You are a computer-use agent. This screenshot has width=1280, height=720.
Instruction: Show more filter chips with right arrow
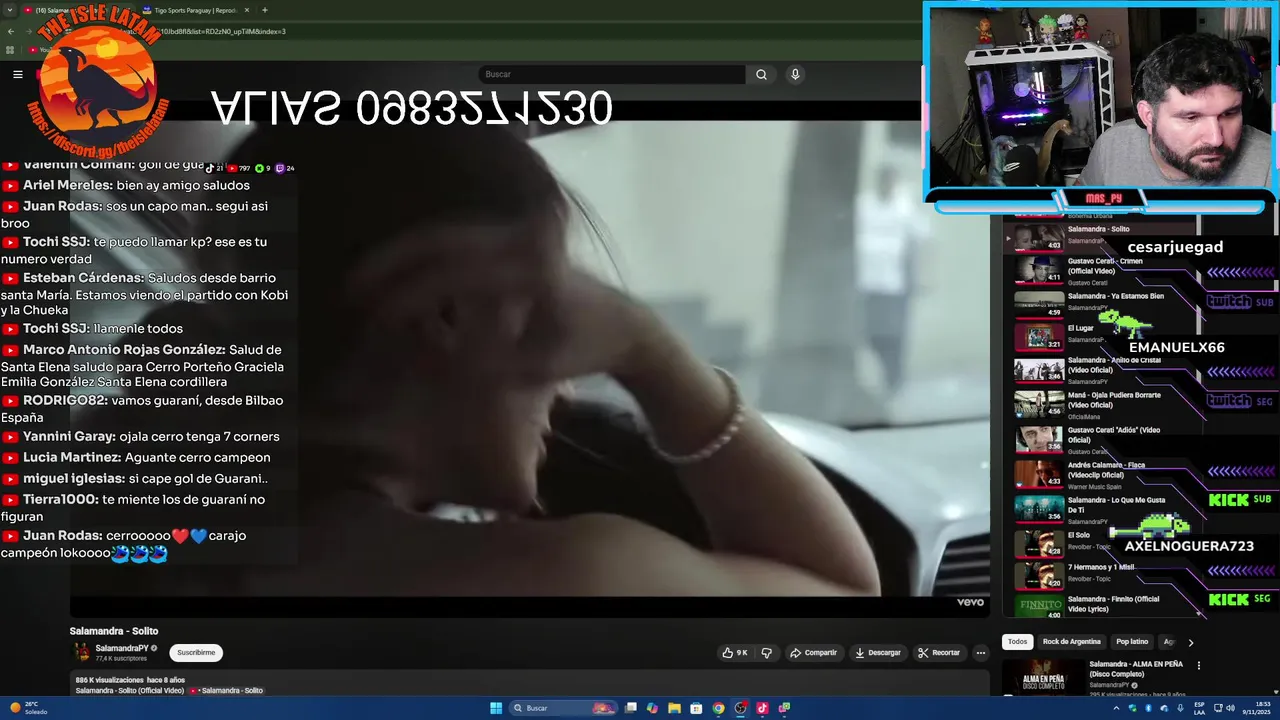pos(1190,642)
